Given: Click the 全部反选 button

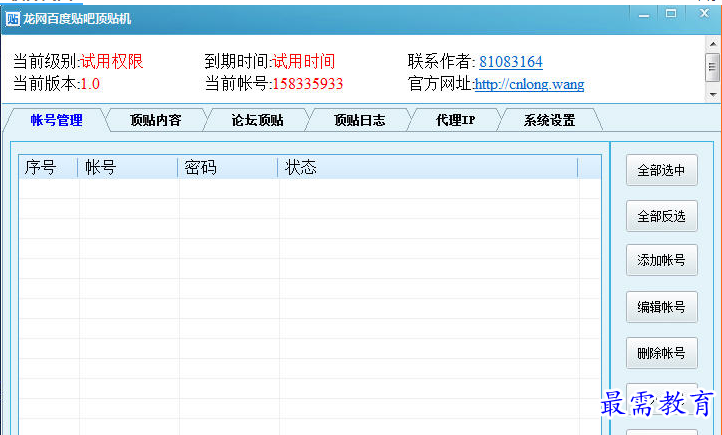Looking at the screenshot, I should coord(662,216).
